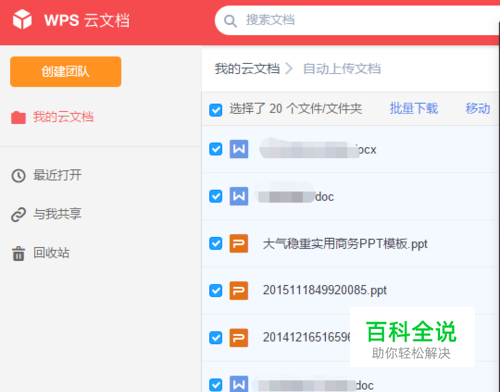500x392 pixels.
Task: Uncheck 大气稳重实用商务PPT模板.ppt checkbox
Action: pos(216,243)
